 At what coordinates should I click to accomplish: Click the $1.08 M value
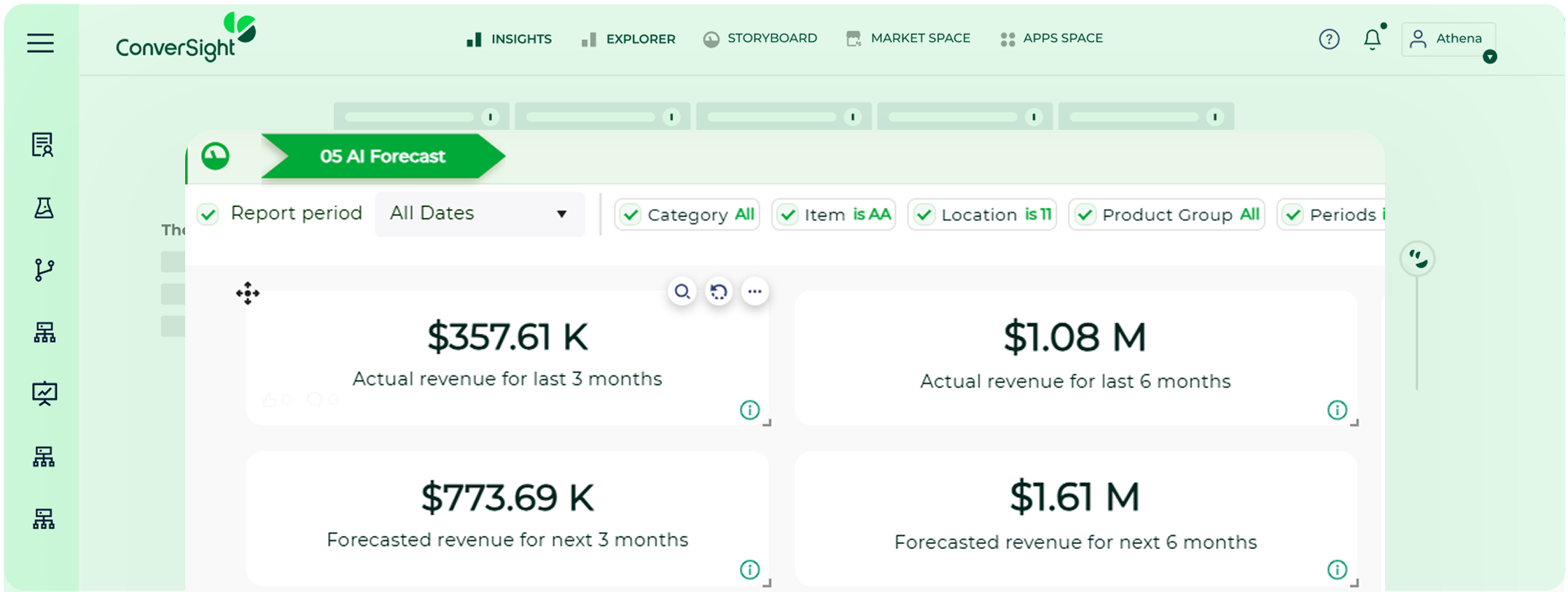pyautogui.click(x=1075, y=337)
